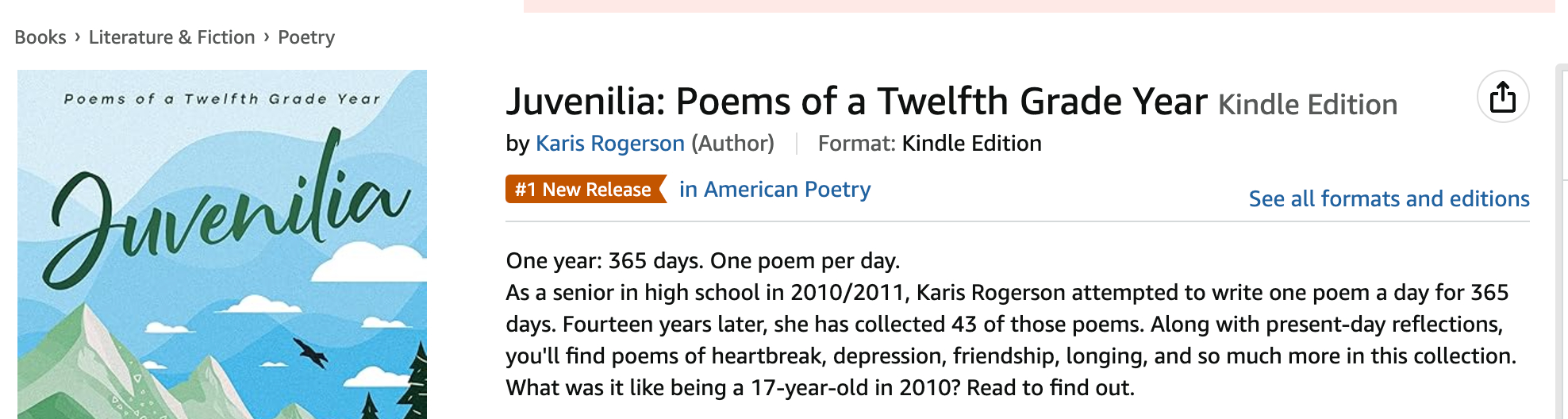1568x419 pixels.
Task: Open the 'in American Poetry' link
Action: [x=774, y=190]
